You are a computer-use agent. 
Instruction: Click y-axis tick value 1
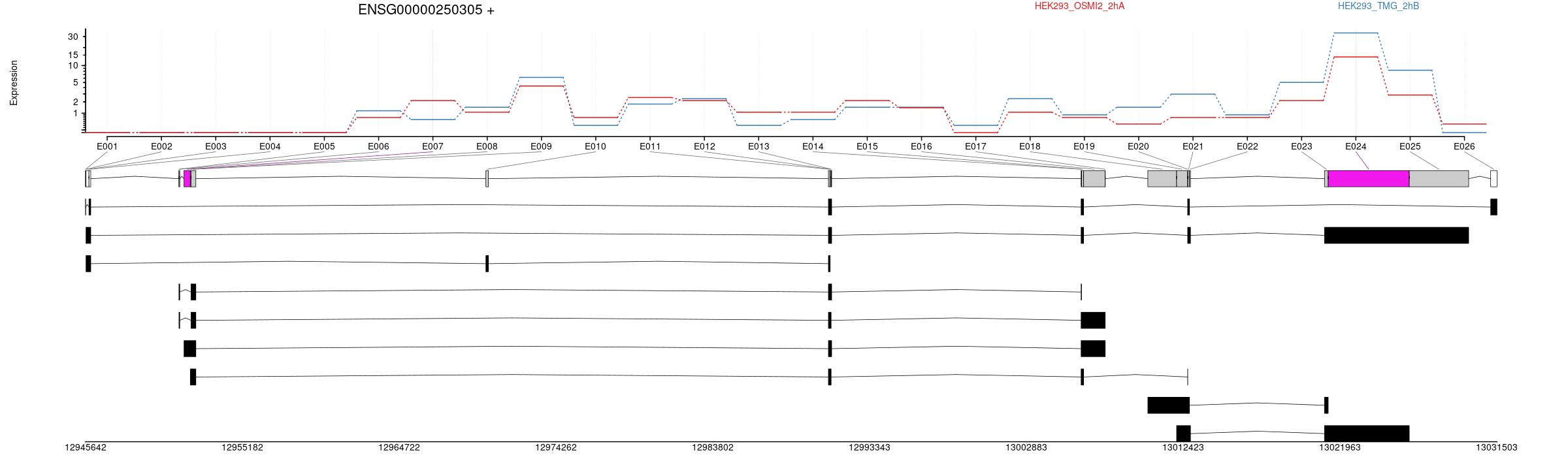[75, 114]
